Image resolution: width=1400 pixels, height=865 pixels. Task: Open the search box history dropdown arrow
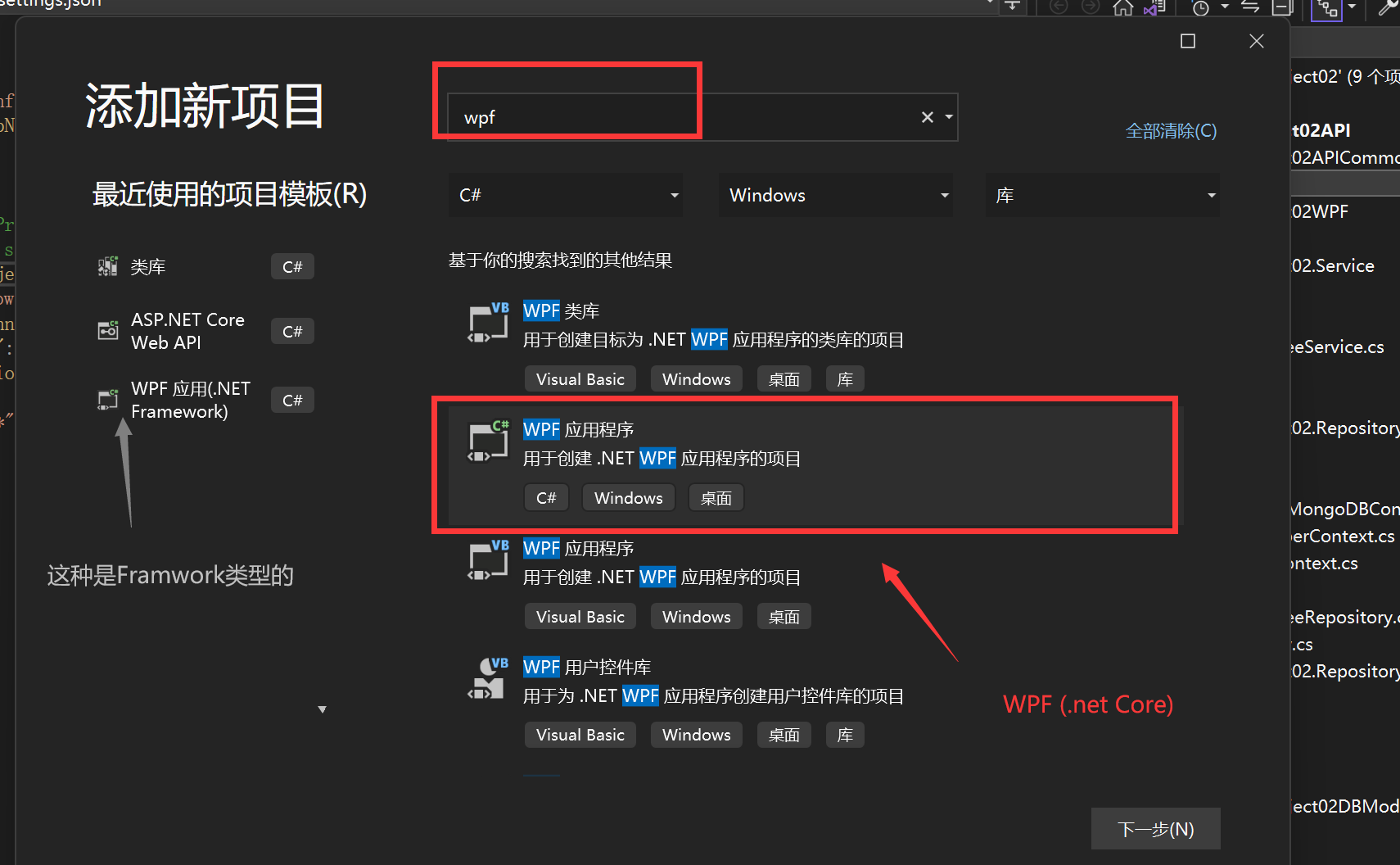[x=949, y=117]
